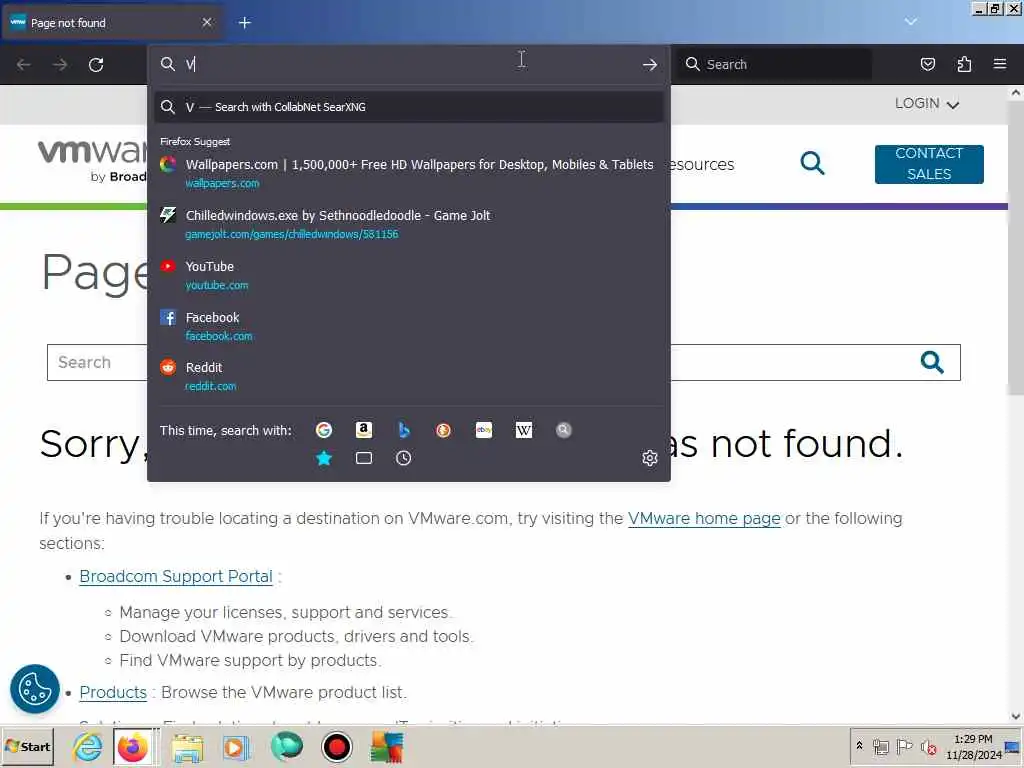Click the CONTACT SALES button
This screenshot has width=1024, height=768.
pos(929,164)
